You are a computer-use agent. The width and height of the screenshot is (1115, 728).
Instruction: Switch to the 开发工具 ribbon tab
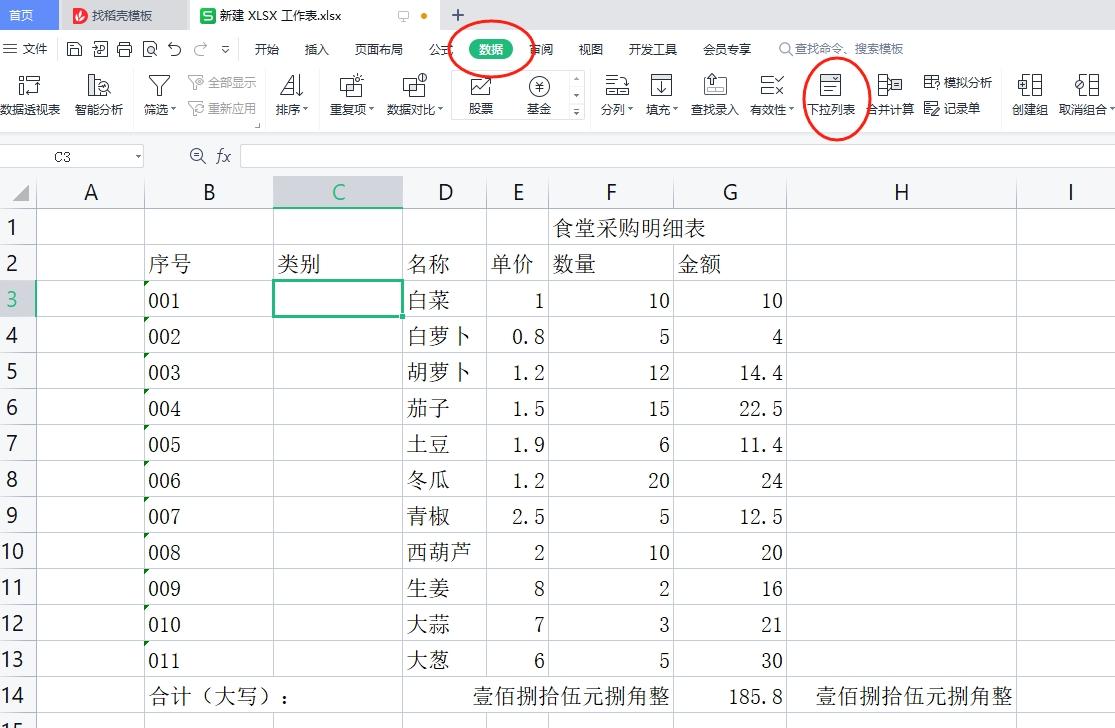[x=652, y=49]
